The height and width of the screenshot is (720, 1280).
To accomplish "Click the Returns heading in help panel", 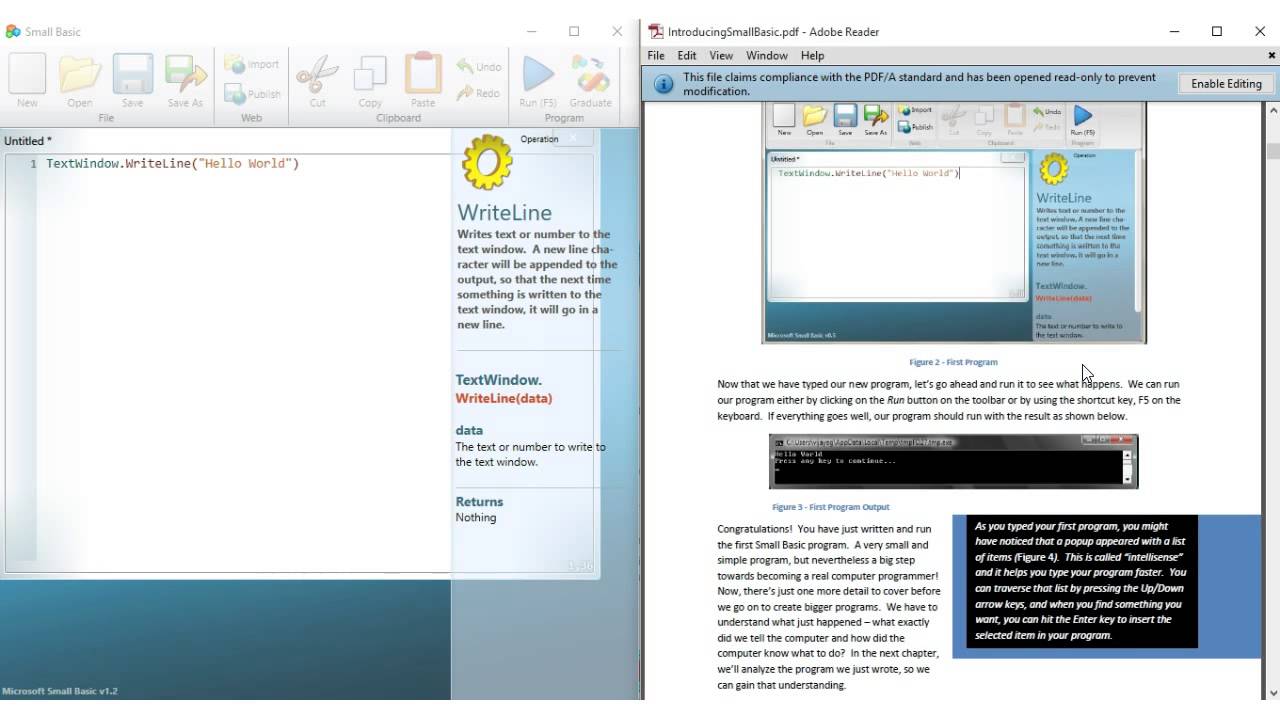I will (479, 502).
